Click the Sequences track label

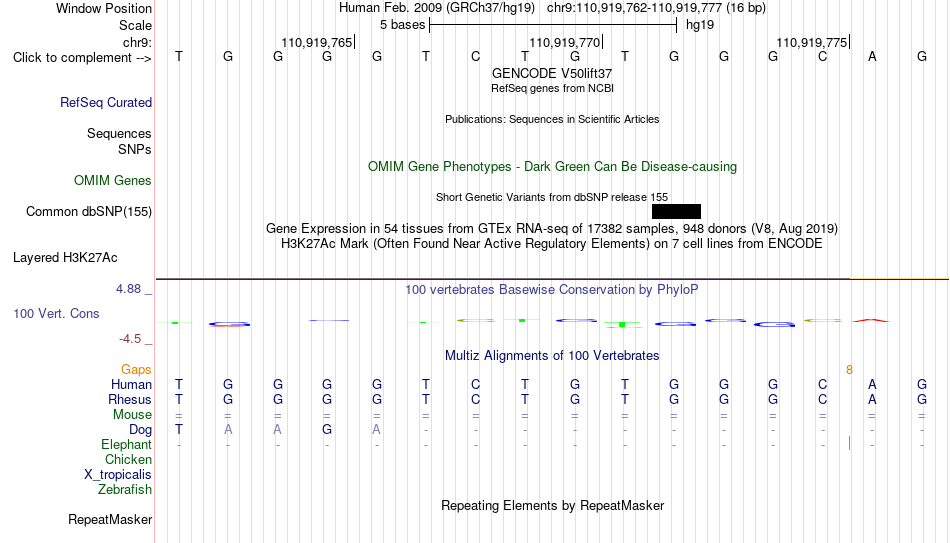[x=119, y=133]
